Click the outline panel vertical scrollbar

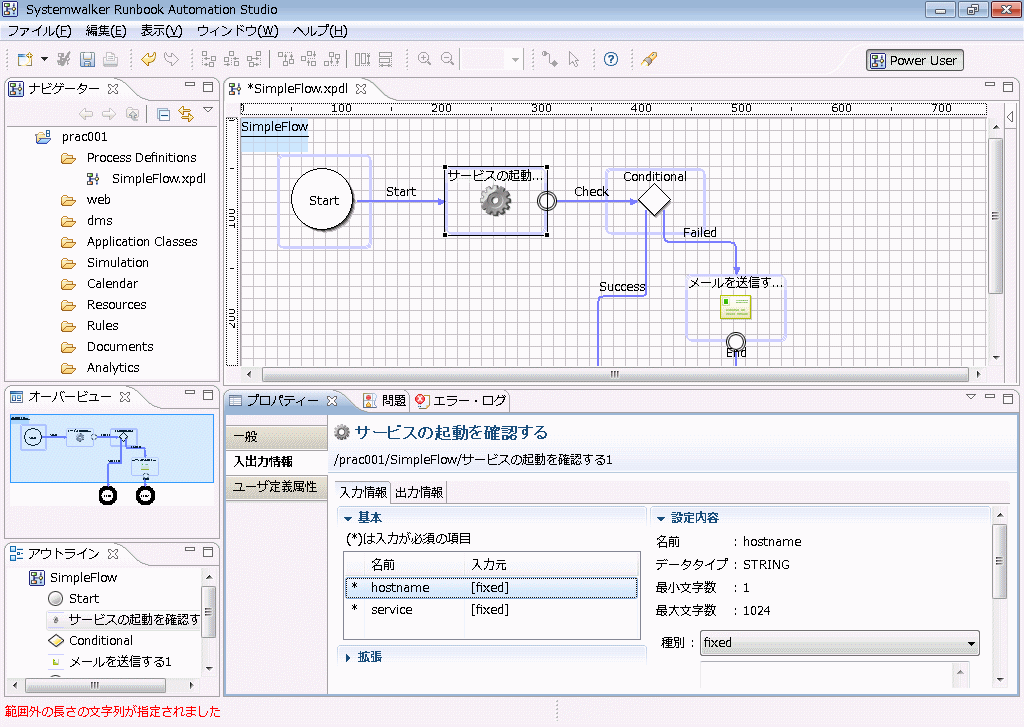pyautogui.click(x=209, y=612)
